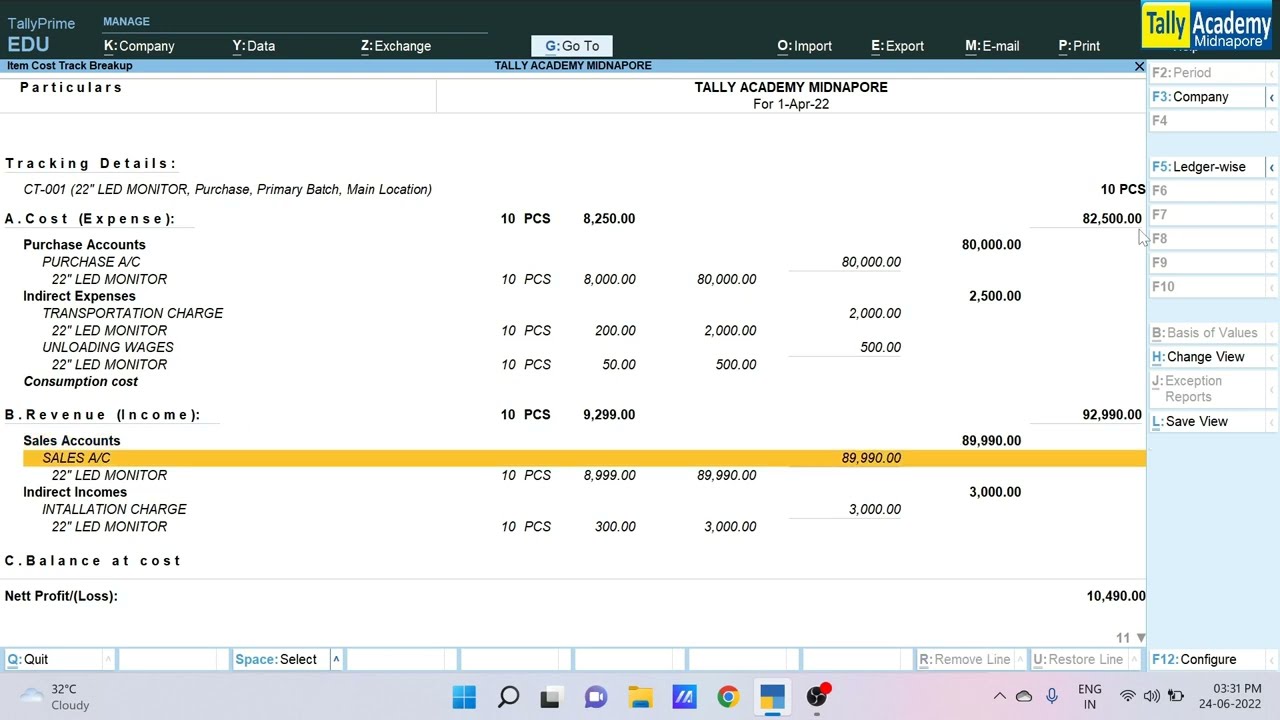Select Purchase Accounts group row
1280x720 pixels.
tap(584, 245)
